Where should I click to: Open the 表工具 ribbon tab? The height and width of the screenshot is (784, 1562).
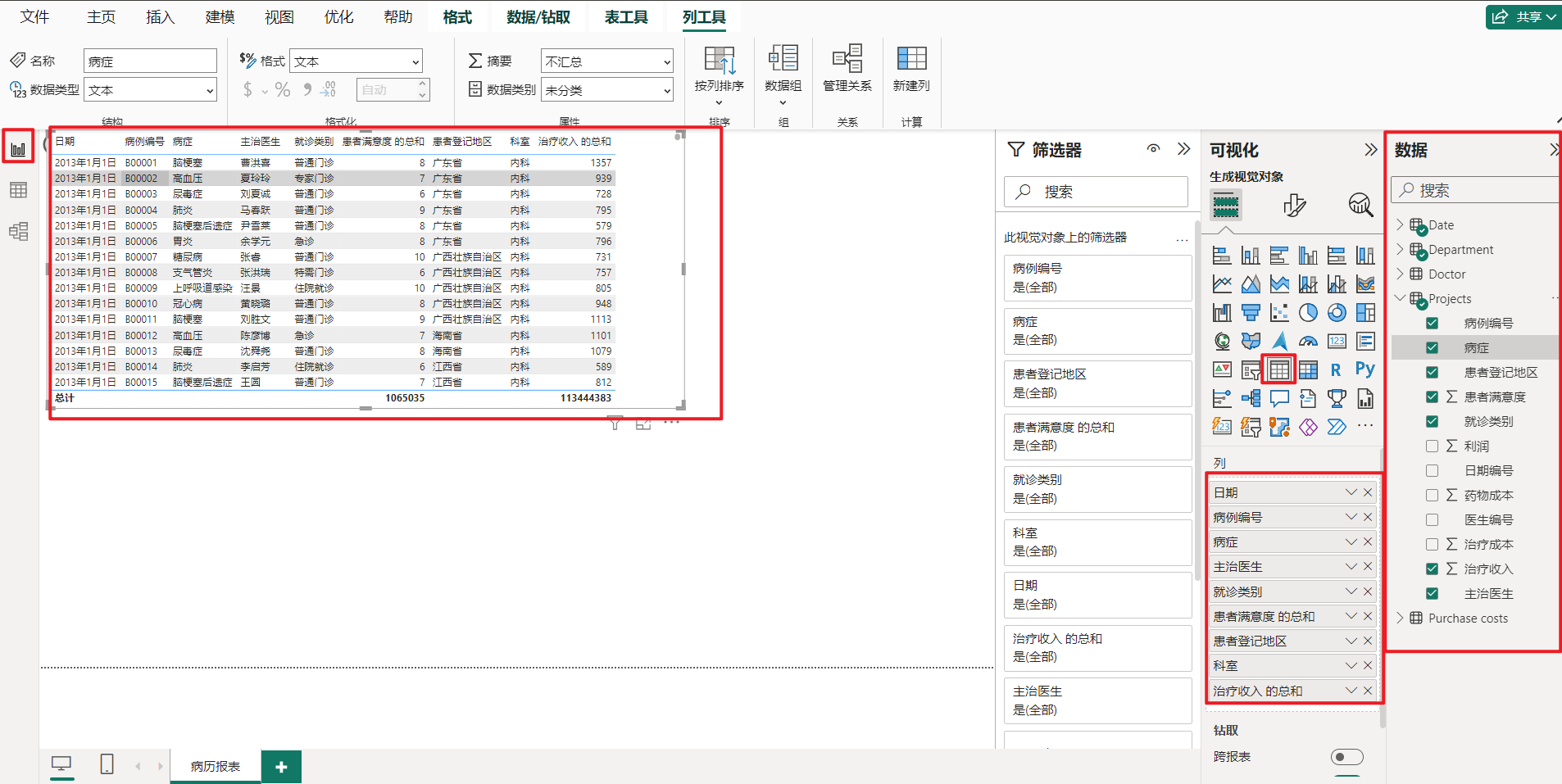pos(626,16)
